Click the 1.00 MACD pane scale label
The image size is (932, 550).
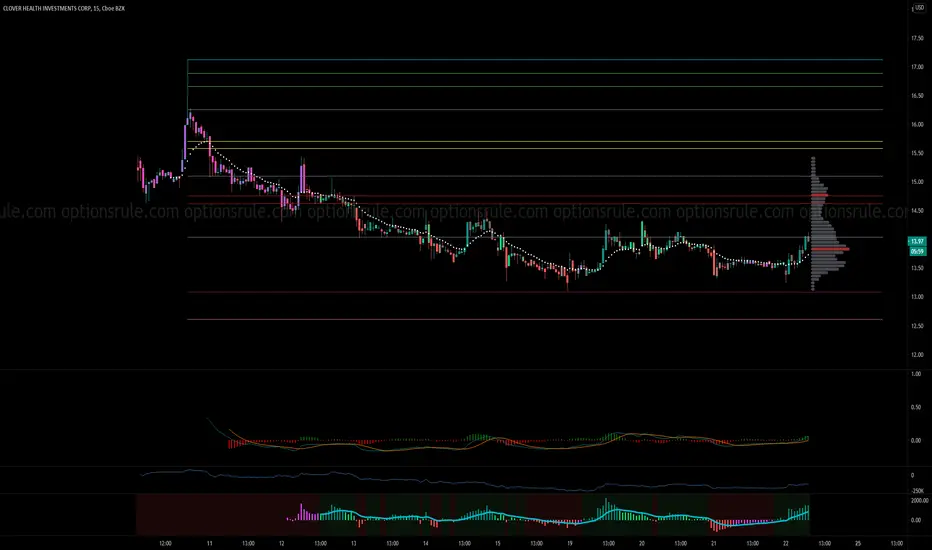click(915, 374)
